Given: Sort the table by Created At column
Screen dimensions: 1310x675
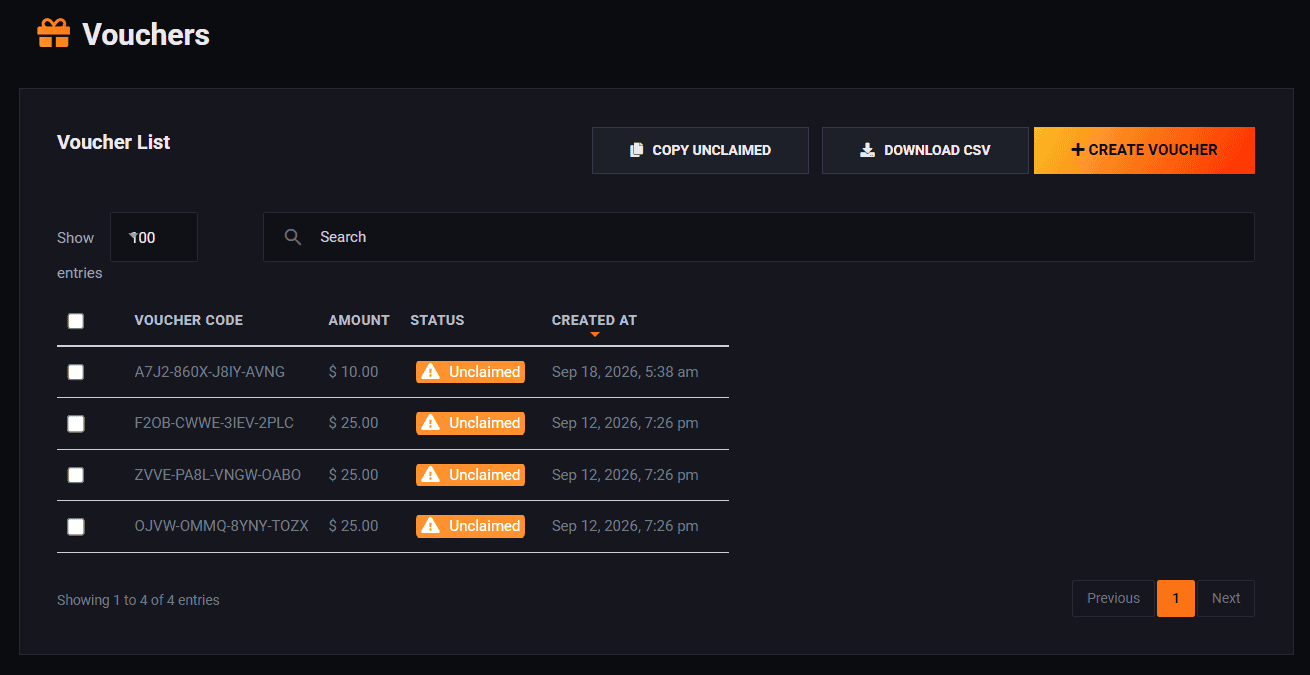Looking at the screenshot, I should (x=594, y=320).
